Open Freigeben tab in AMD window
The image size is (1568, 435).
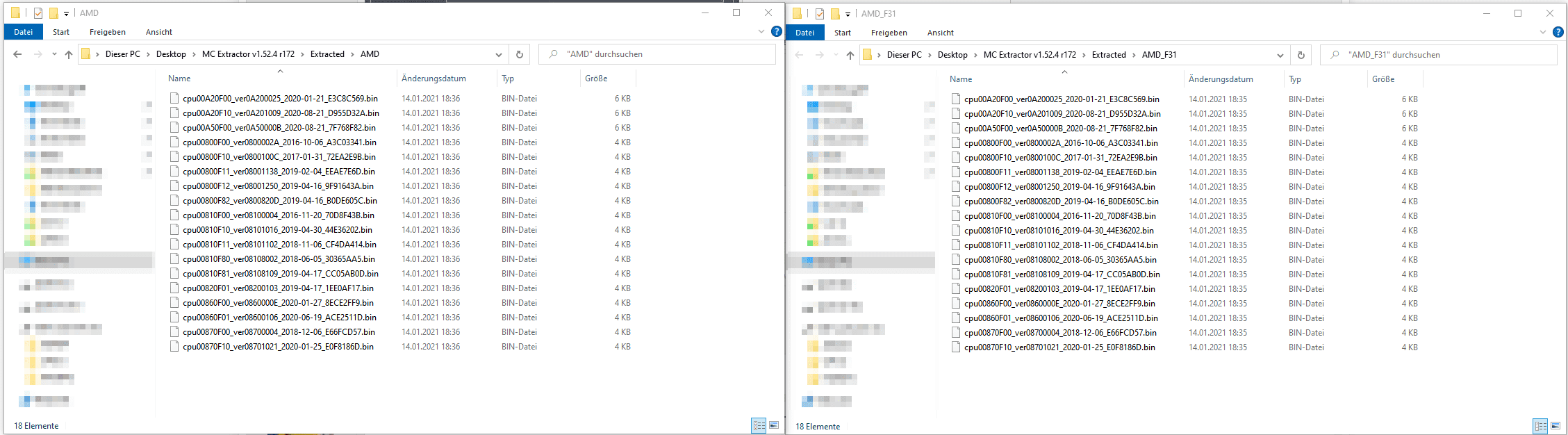108,32
